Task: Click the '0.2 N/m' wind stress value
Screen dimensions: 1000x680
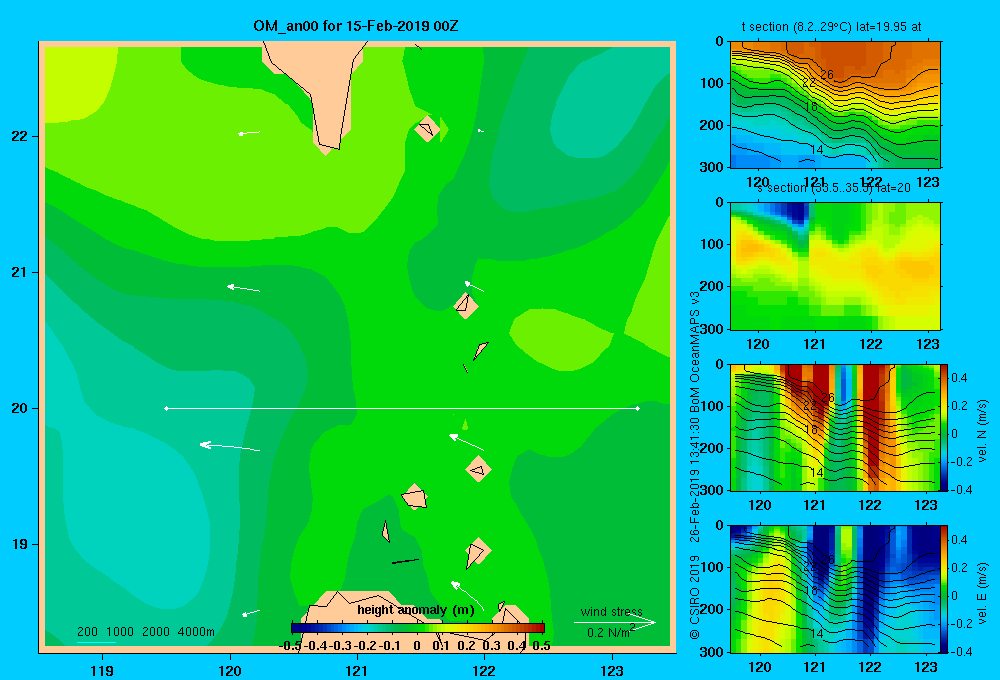Action: pyautogui.click(x=610, y=632)
